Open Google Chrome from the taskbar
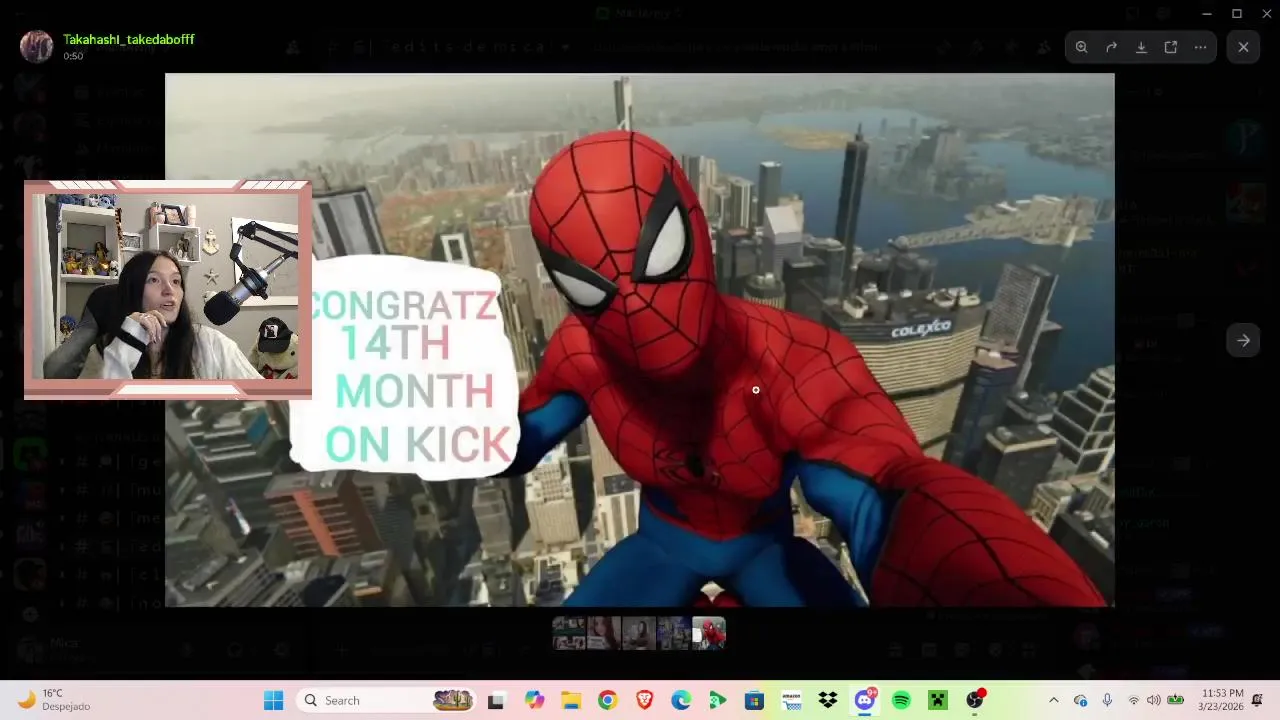This screenshot has height=720, width=1280. tap(607, 700)
